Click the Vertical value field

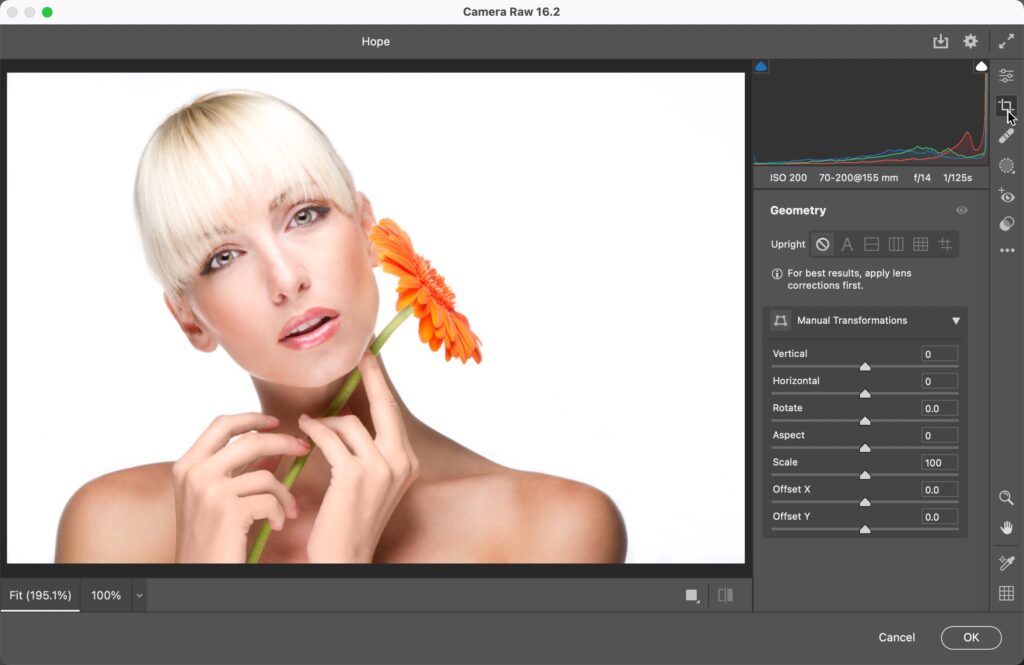click(x=939, y=354)
